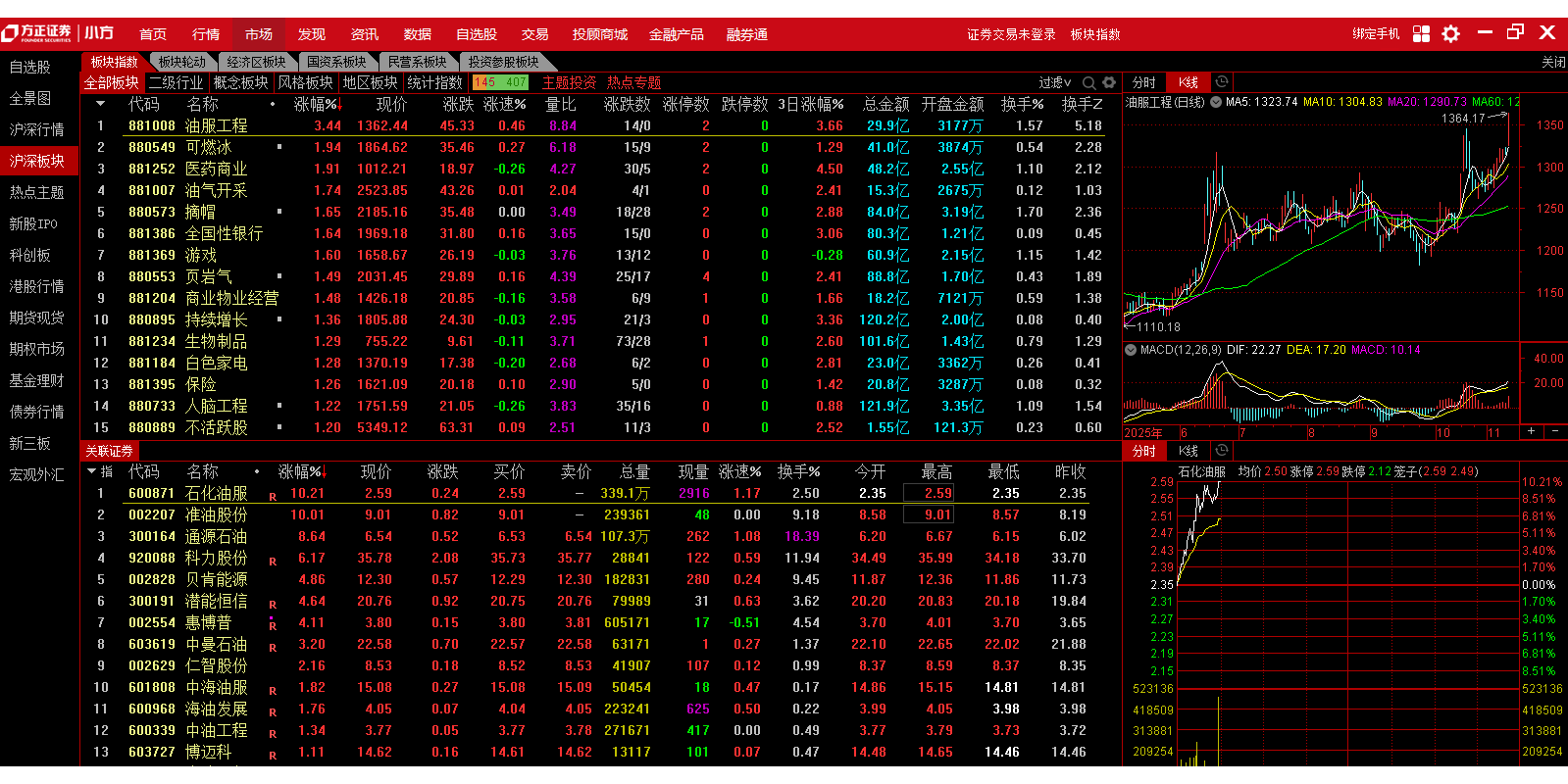Open the multi-window layout grid icon
Viewport: 1568px width, 784px height.
[1421, 34]
